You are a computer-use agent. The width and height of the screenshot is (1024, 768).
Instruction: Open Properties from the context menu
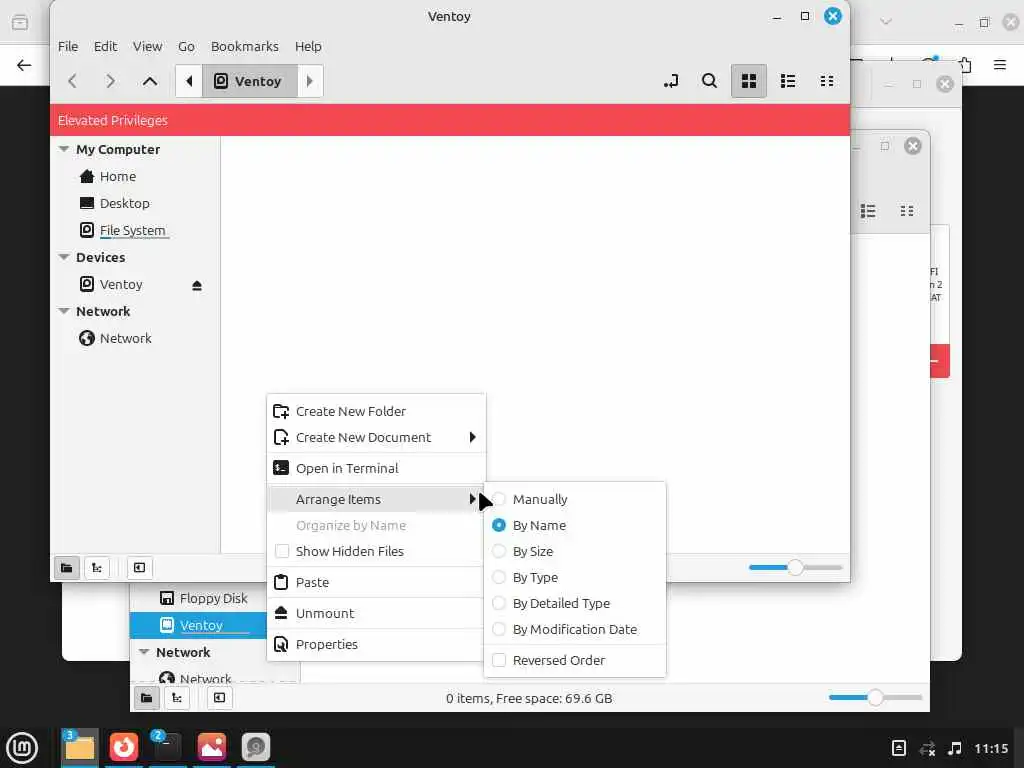376,644
